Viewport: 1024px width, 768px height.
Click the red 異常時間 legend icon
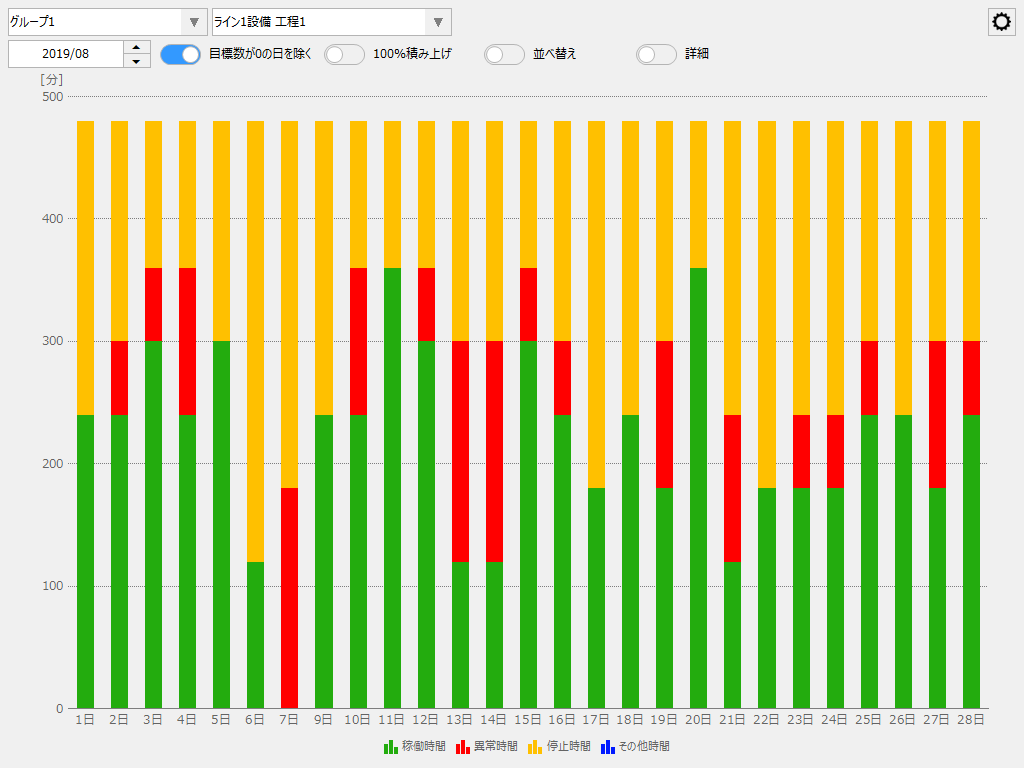click(x=461, y=746)
